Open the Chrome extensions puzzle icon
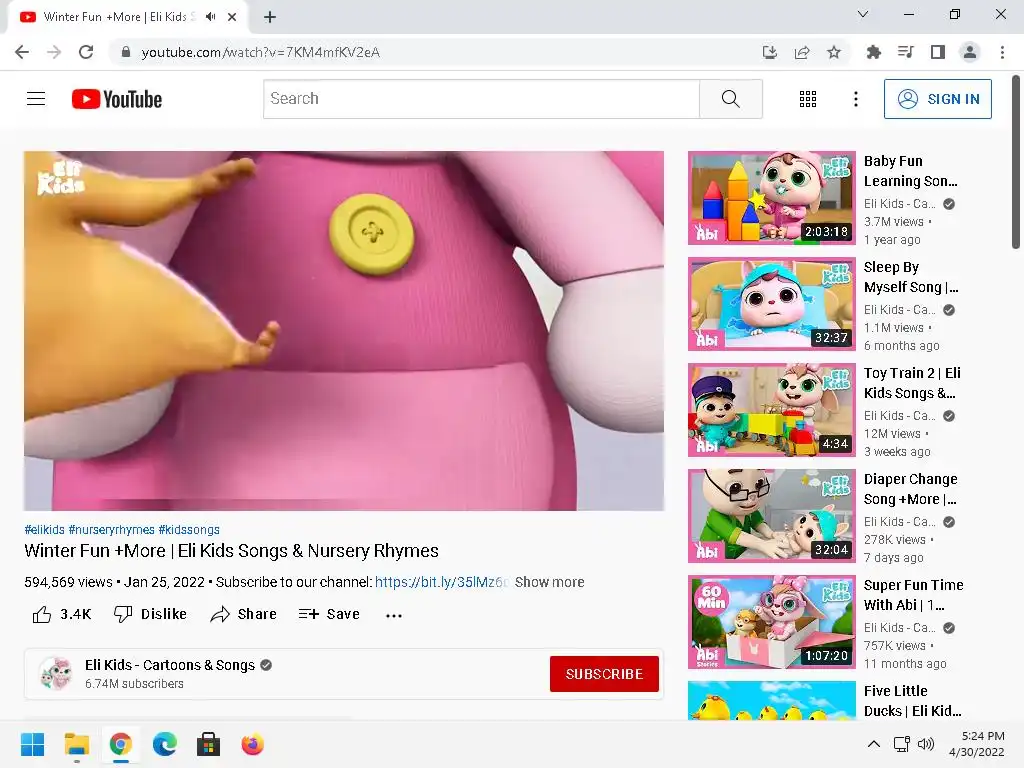This screenshot has width=1024, height=768. pos(873,52)
